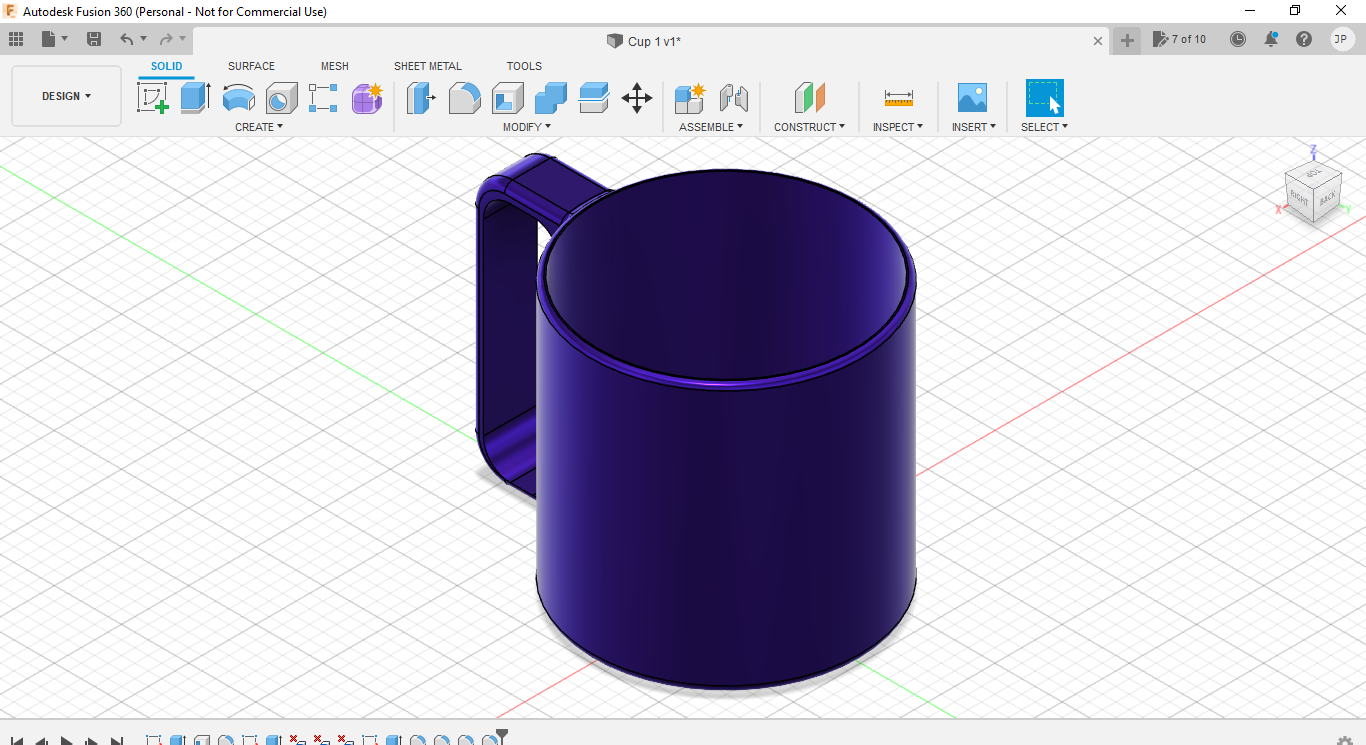Open the Create dropdown menu
1366x745 pixels.
coord(259,126)
